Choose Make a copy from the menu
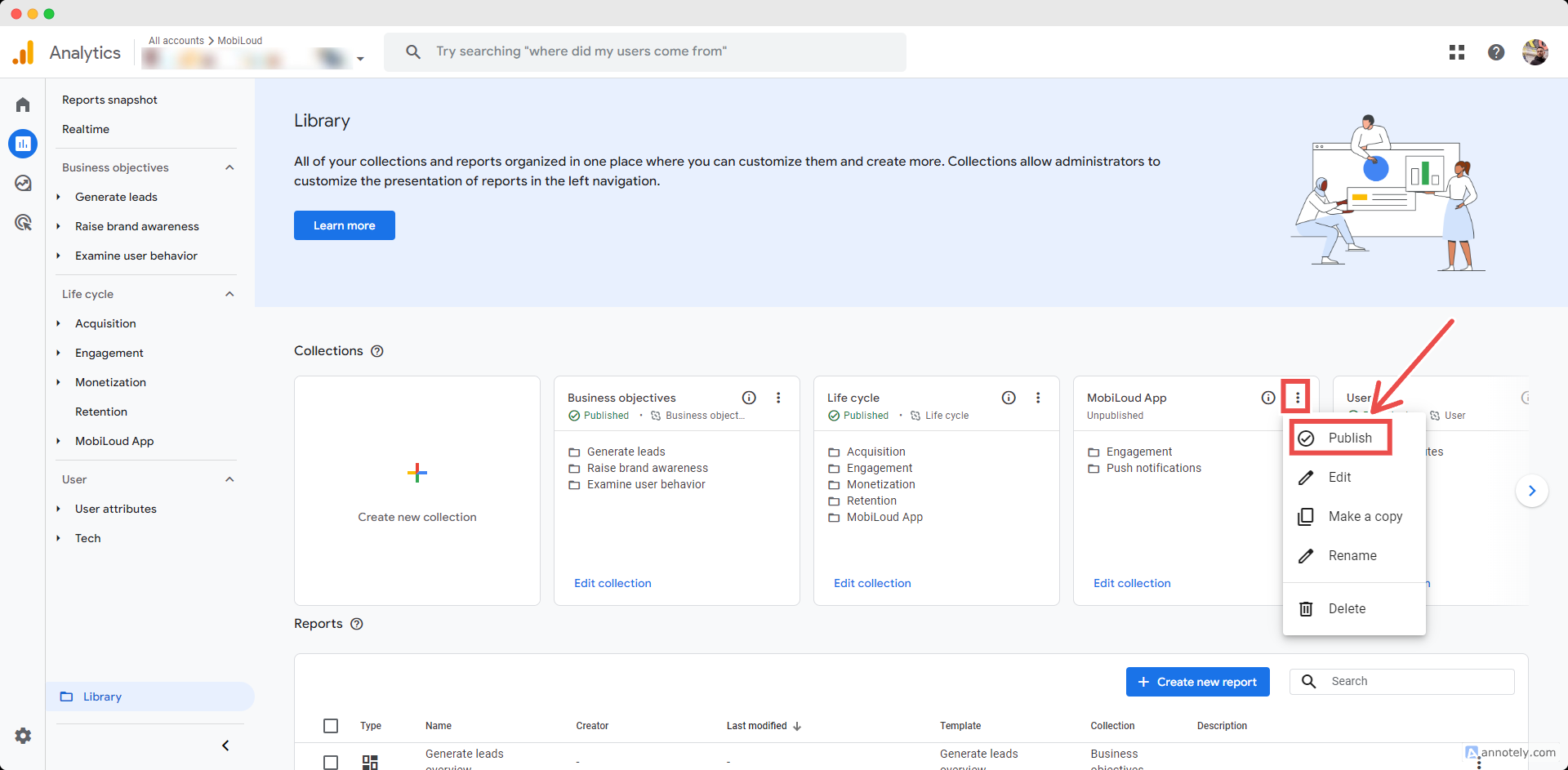The image size is (1568, 770). pos(1354,517)
